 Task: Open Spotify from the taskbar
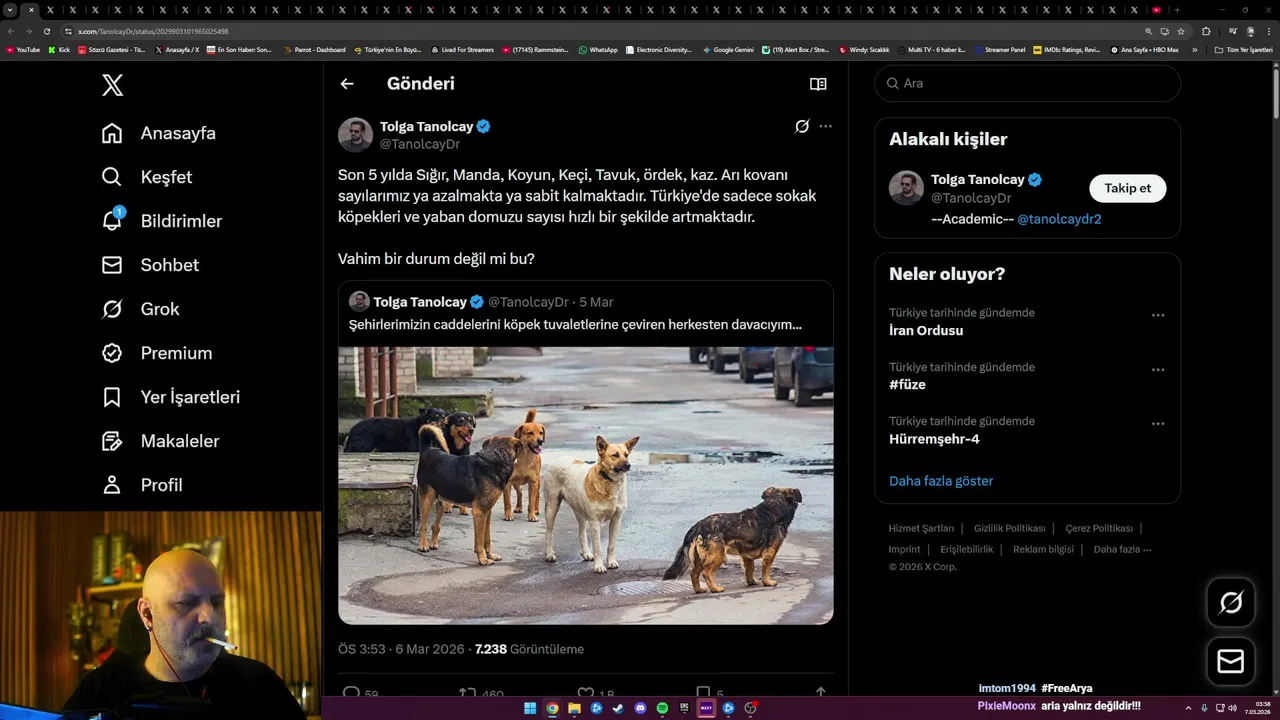tap(662, 708)
